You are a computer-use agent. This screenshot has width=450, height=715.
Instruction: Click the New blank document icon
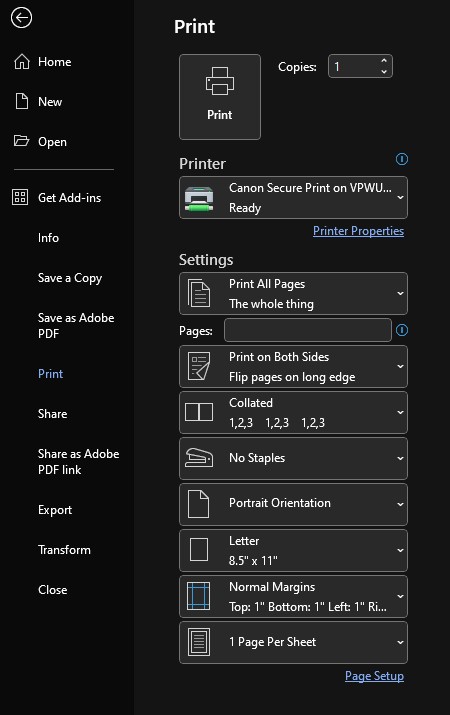(x=22, y=101)
